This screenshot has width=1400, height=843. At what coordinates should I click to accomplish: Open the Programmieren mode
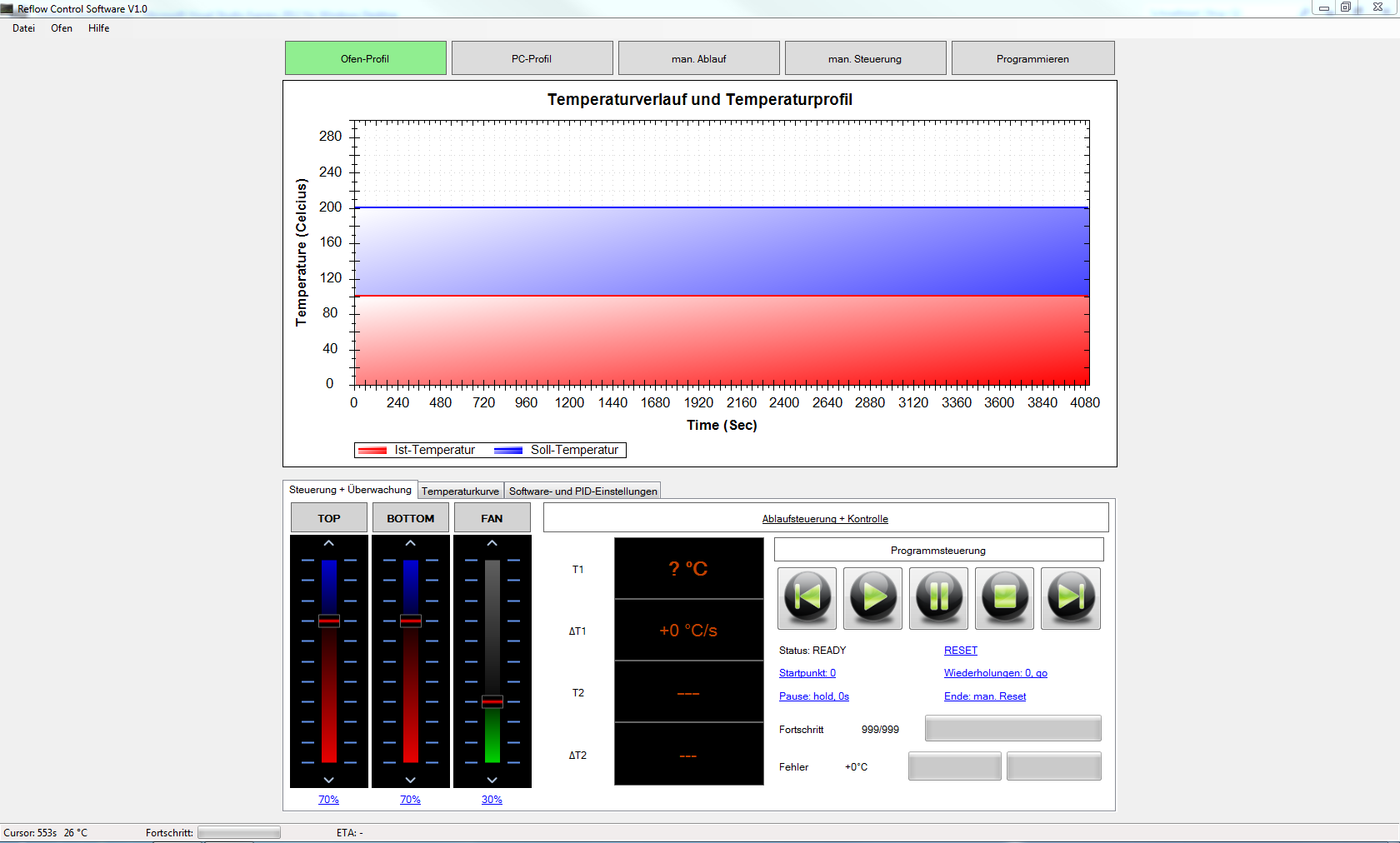click(1033, 58)
